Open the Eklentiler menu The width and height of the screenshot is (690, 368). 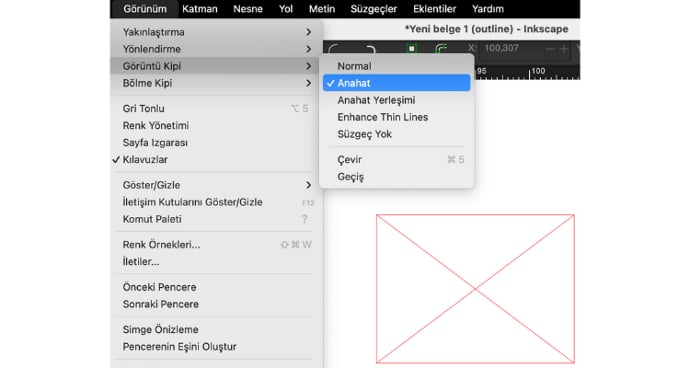434,9
